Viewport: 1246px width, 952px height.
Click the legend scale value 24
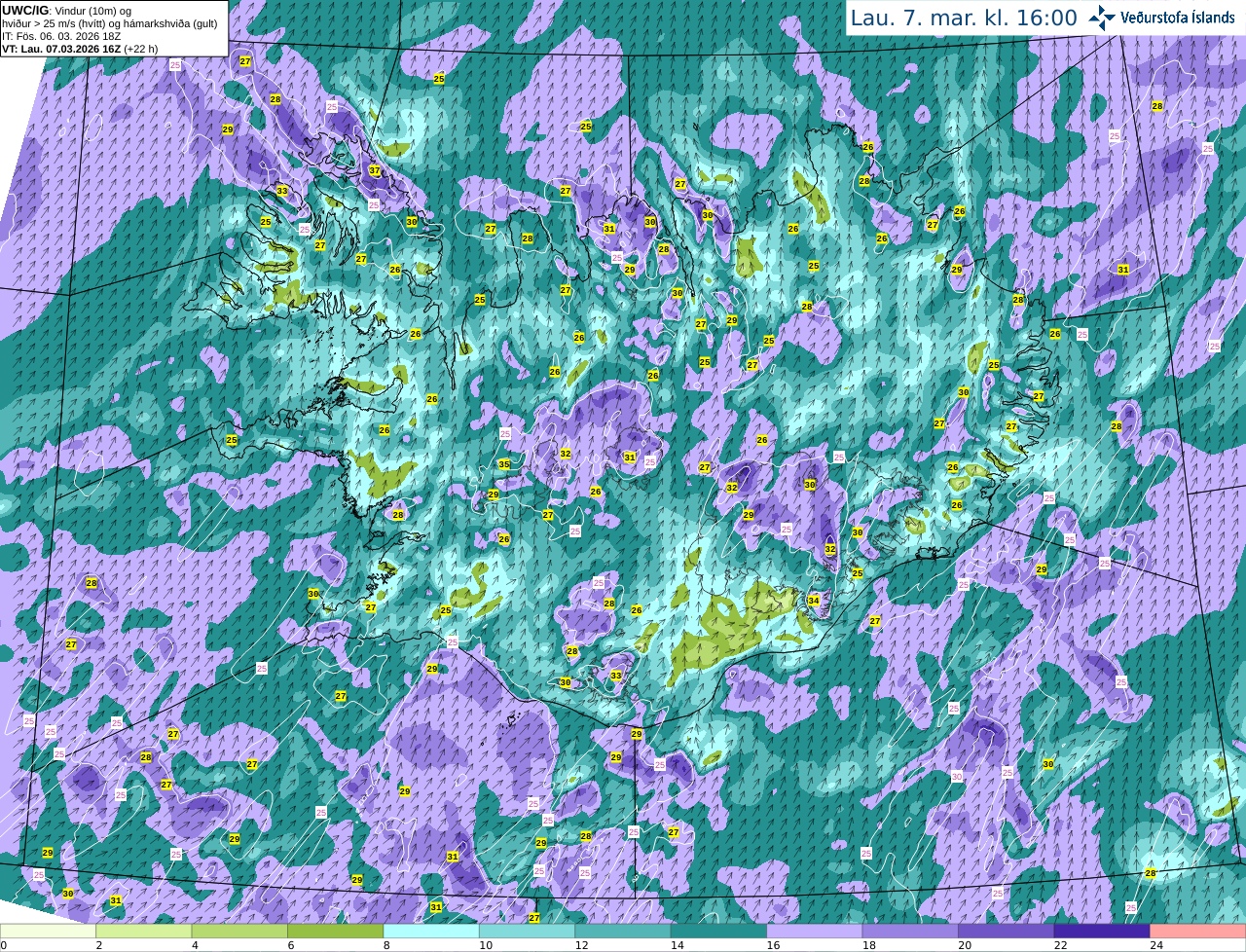click(x=1156, y=945)
